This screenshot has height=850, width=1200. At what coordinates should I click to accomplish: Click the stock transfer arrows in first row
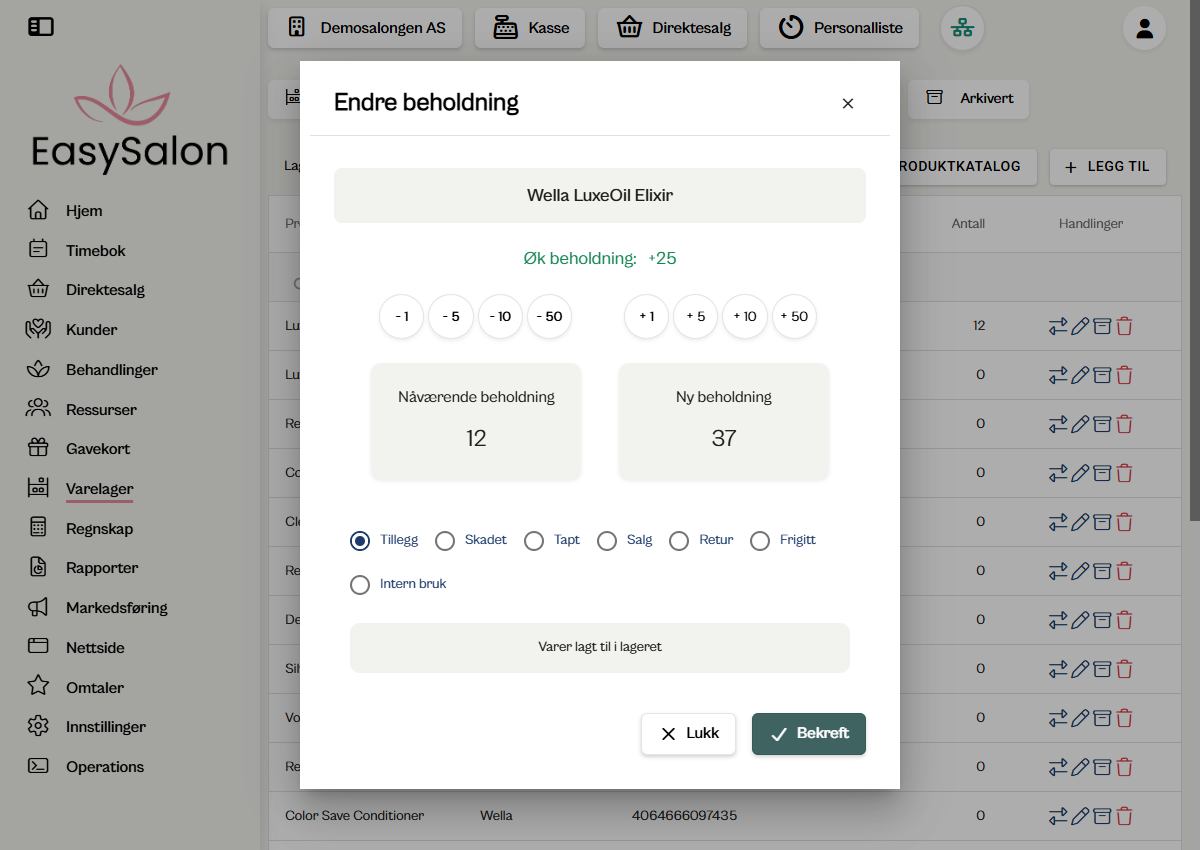1057,326
